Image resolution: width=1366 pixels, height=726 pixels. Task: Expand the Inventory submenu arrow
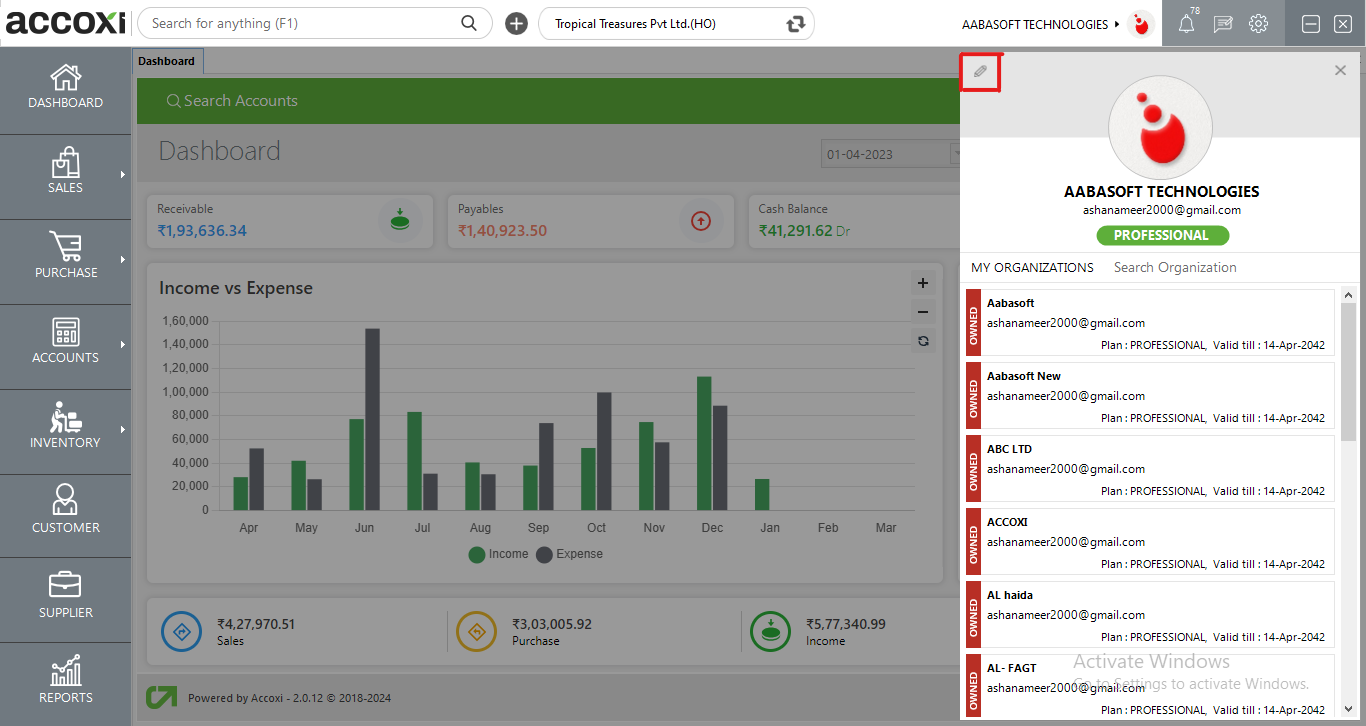point(123,430)
